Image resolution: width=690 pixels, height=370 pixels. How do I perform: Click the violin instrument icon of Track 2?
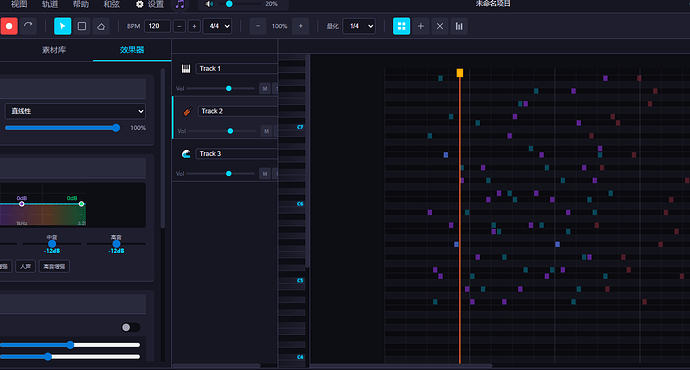(187, 111)
